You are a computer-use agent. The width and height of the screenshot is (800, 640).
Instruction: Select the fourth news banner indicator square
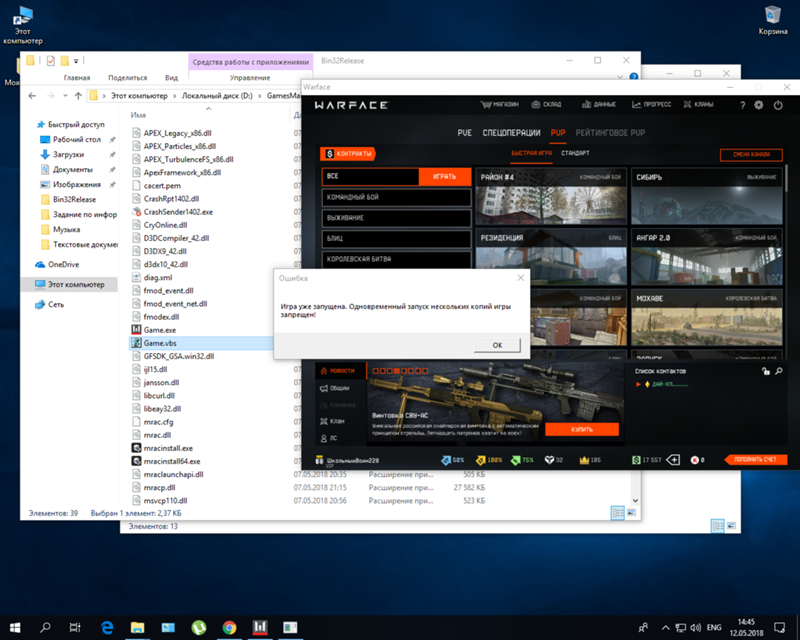point(396,371)
